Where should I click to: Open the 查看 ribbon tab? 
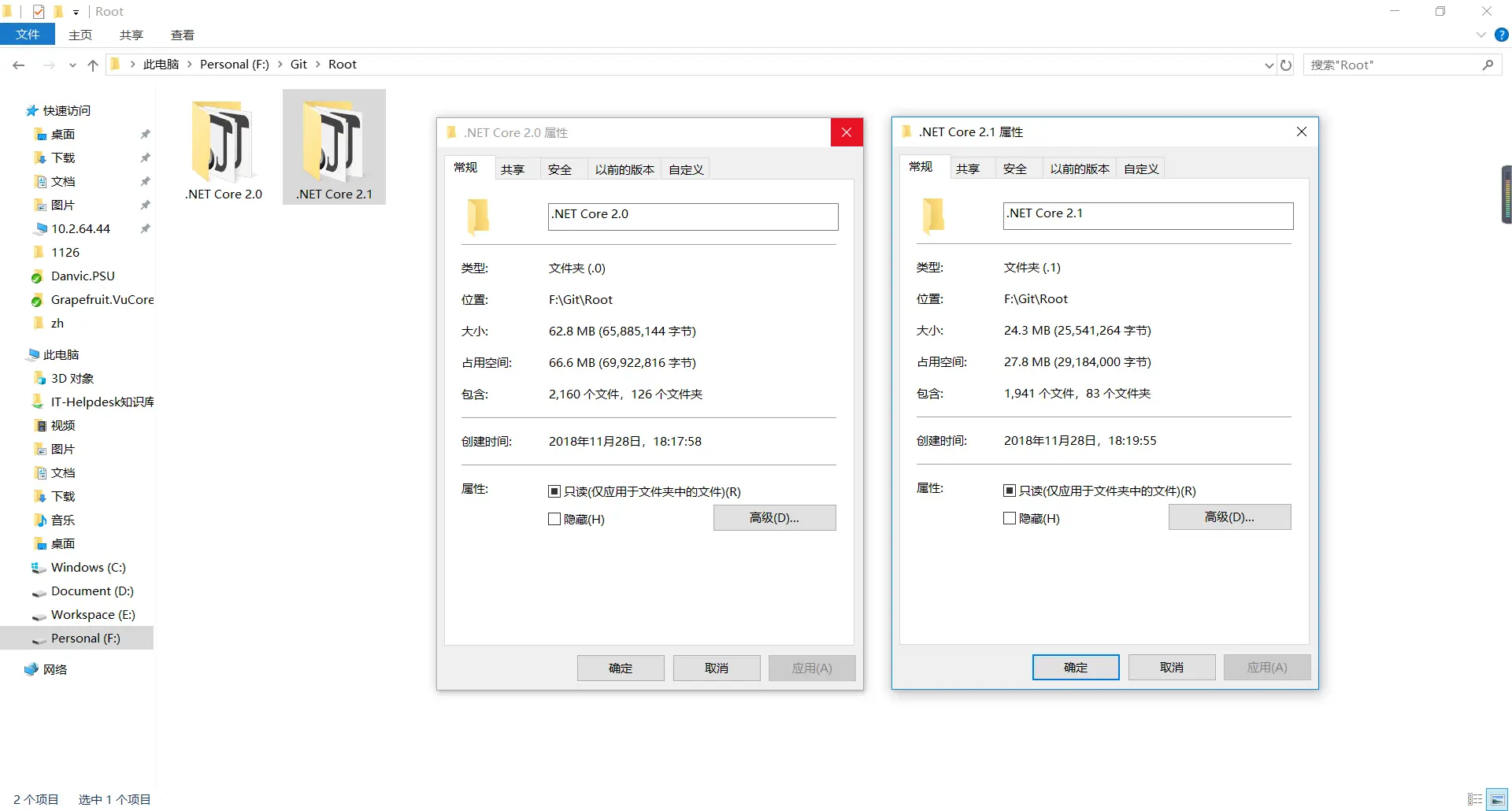point(182,35)
